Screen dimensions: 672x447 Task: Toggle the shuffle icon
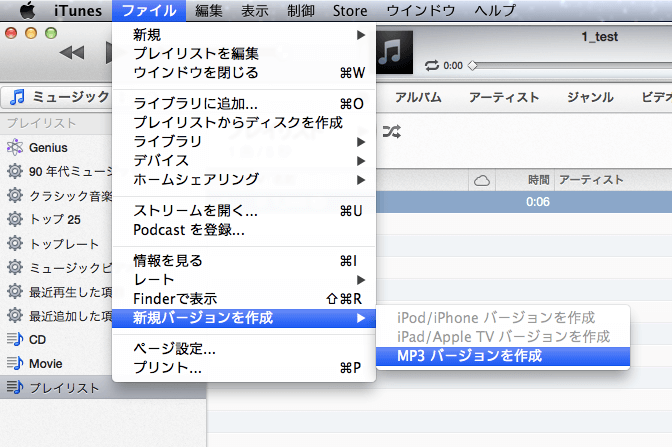pyautogui.click(x=392, y=131)
